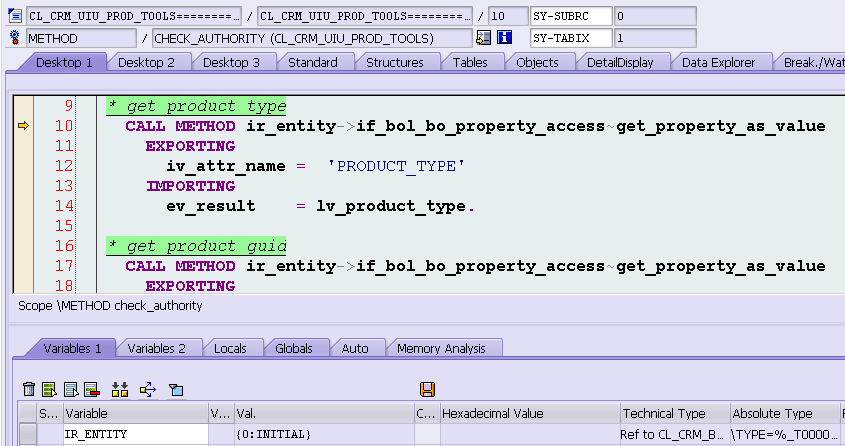Click the navigate-to-source icon after CHECK_AUTHORITY

click(x=483, y=37)
